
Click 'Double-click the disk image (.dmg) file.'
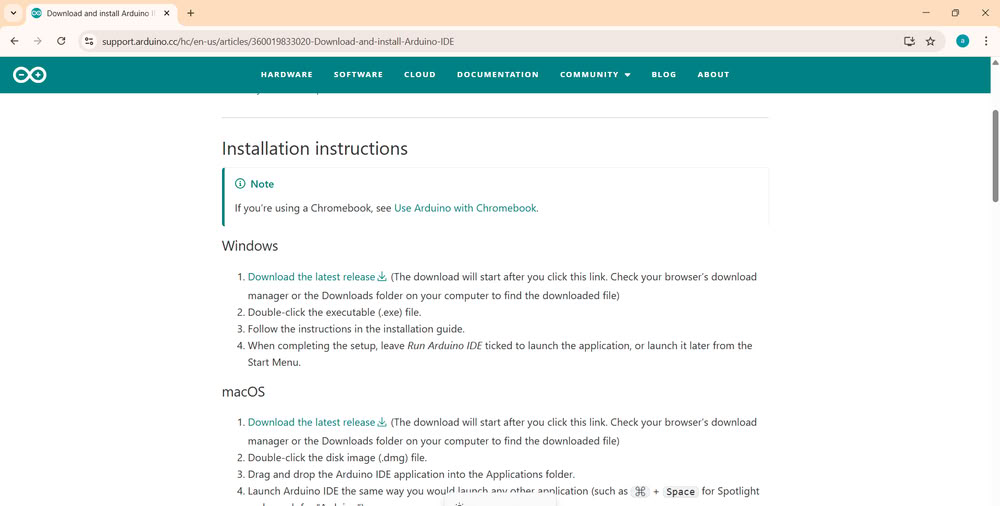(x=337, y=458)
